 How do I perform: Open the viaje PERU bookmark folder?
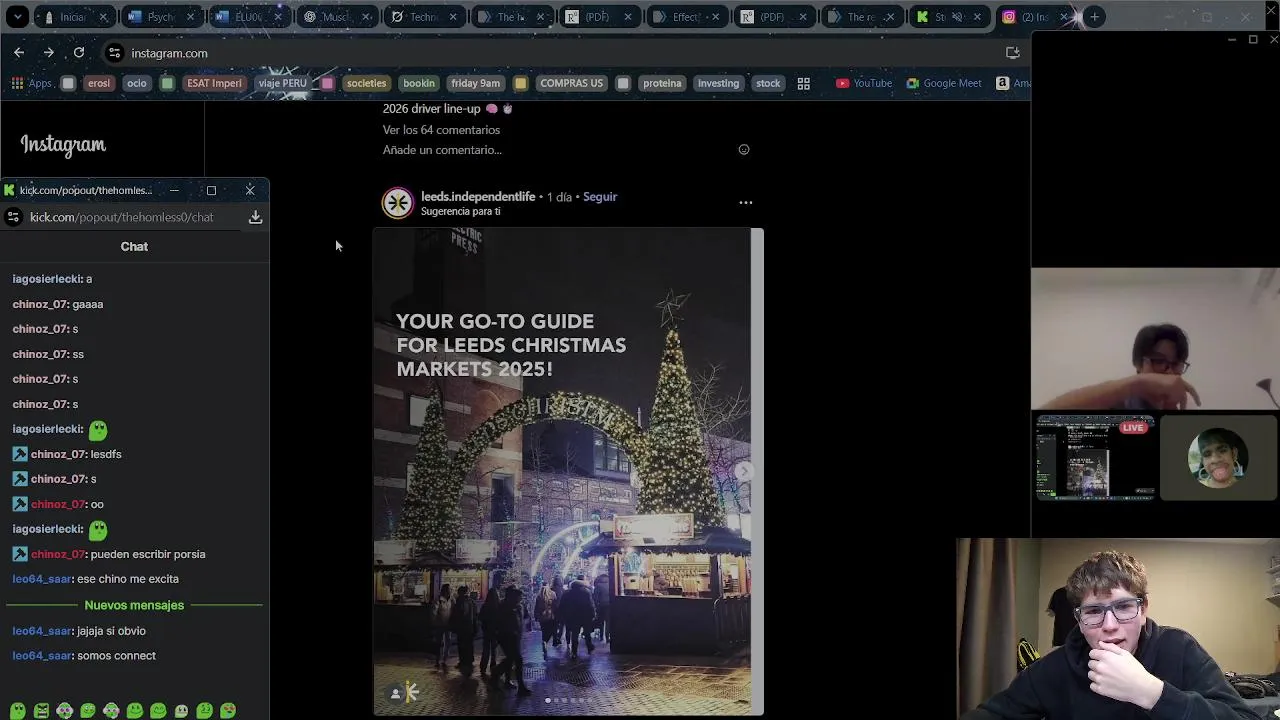click(282, 83)
